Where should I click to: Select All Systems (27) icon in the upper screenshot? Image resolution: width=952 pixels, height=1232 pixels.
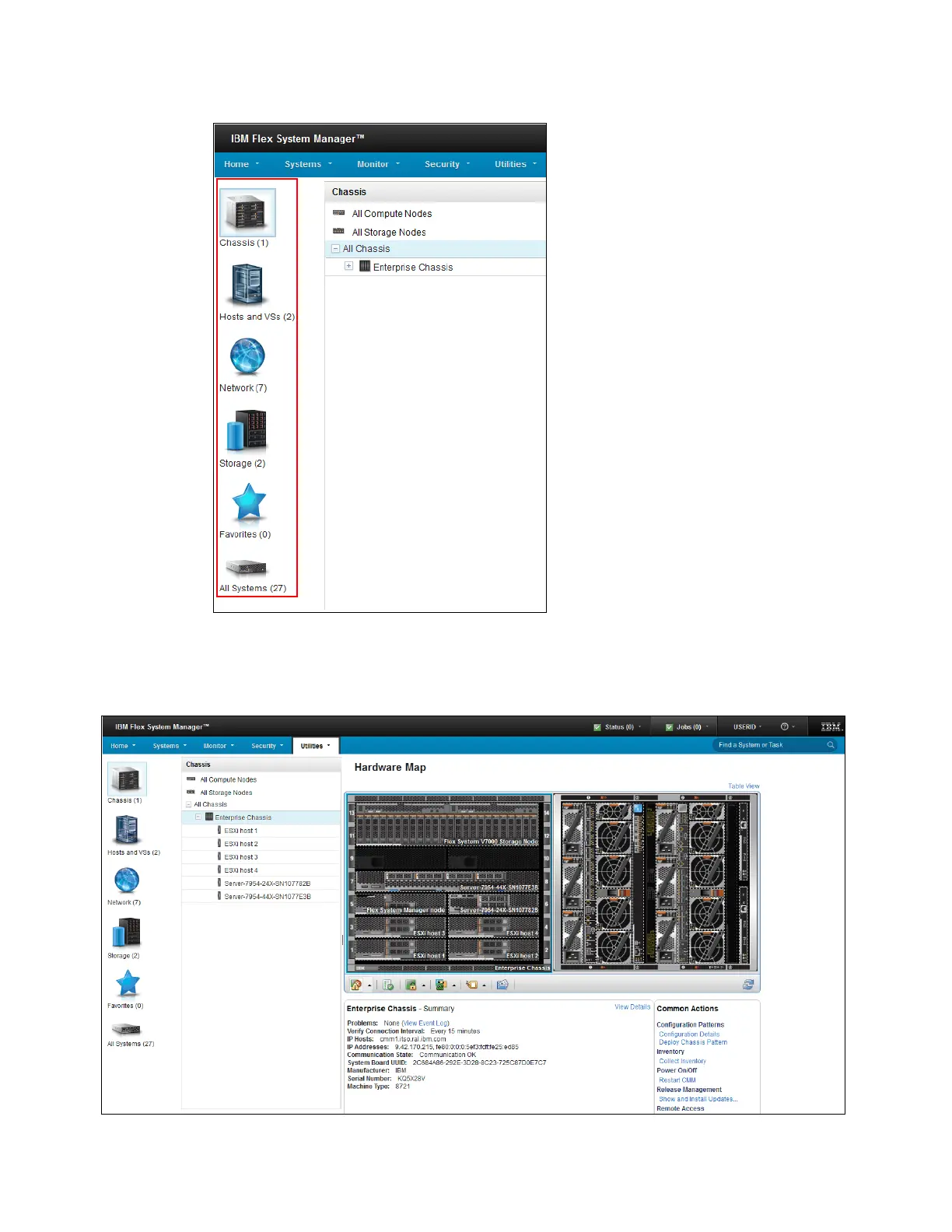click(x=247, y=567)
